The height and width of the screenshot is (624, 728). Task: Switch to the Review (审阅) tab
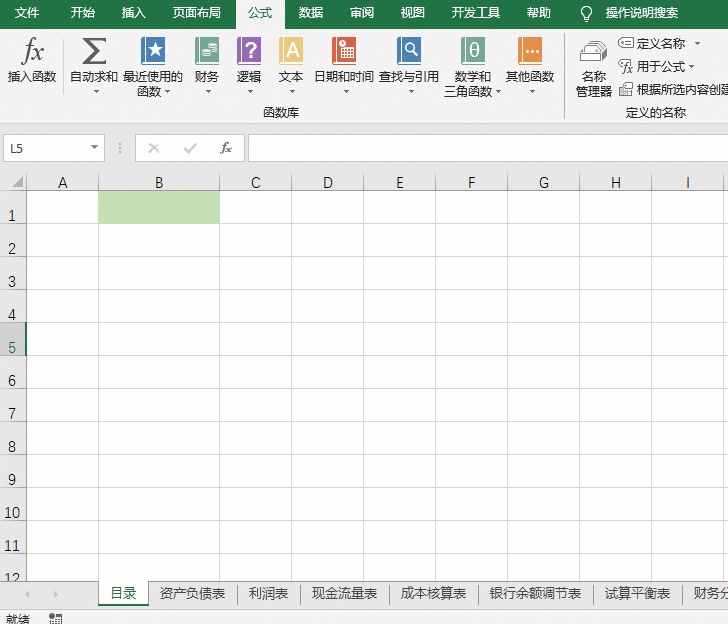click(362, 13)
